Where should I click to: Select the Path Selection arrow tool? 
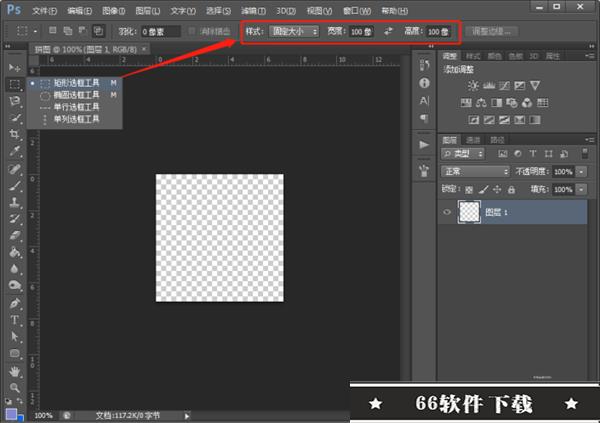click(15, 336)
